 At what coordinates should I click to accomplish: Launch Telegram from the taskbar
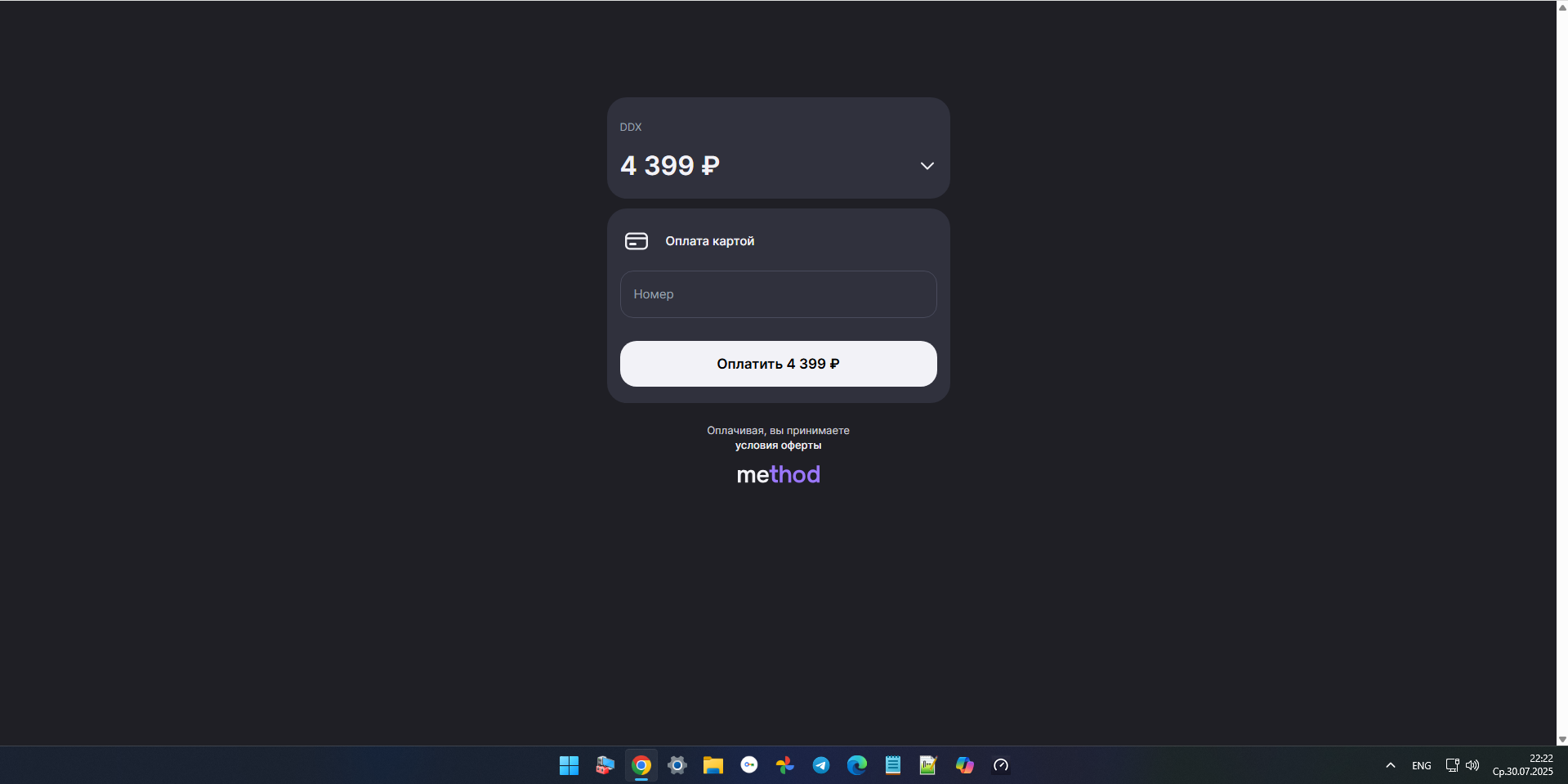(x=821, y=765)
